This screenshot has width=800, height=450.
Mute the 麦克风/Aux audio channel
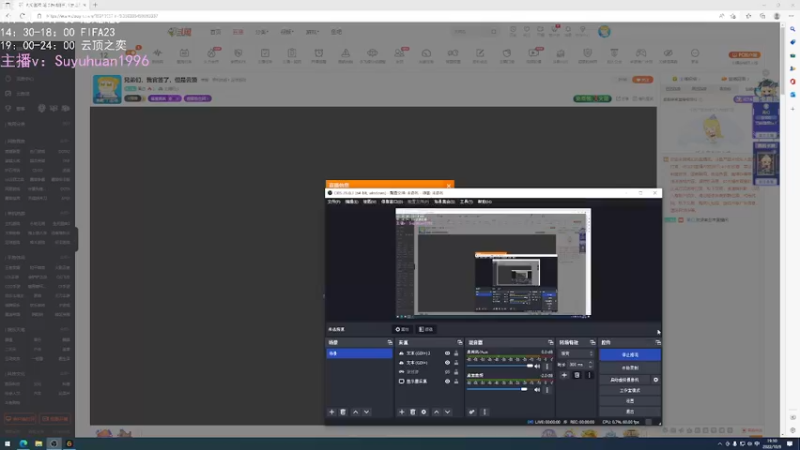click(x=537, y=366)
